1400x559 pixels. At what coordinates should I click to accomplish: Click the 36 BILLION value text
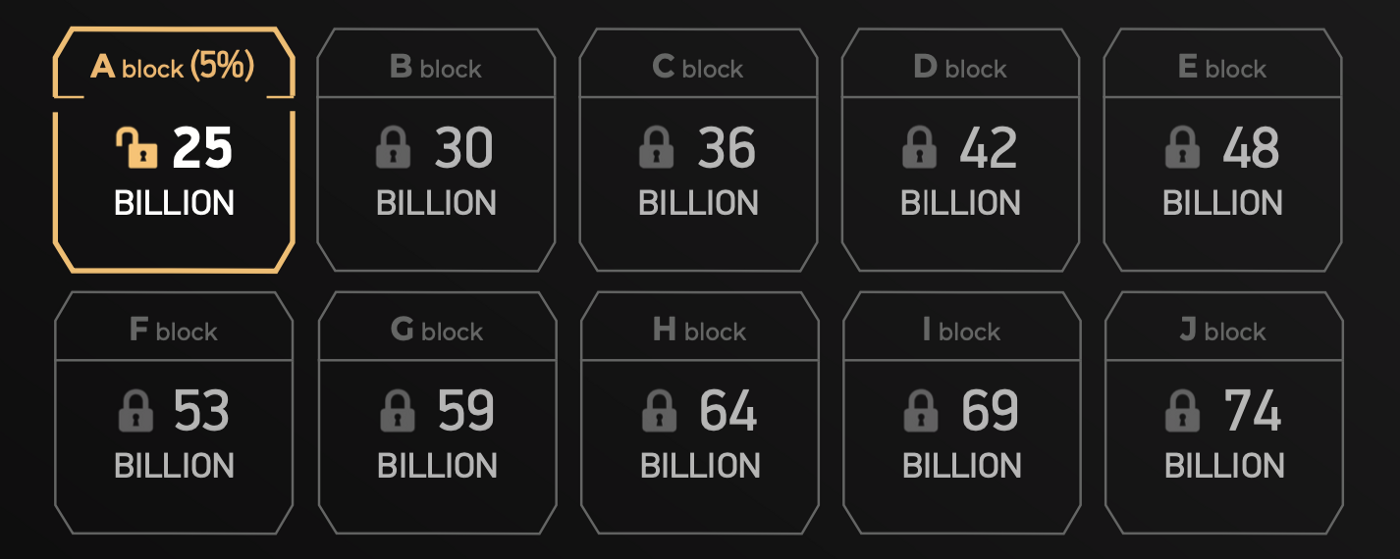click(x=698, y=175)
